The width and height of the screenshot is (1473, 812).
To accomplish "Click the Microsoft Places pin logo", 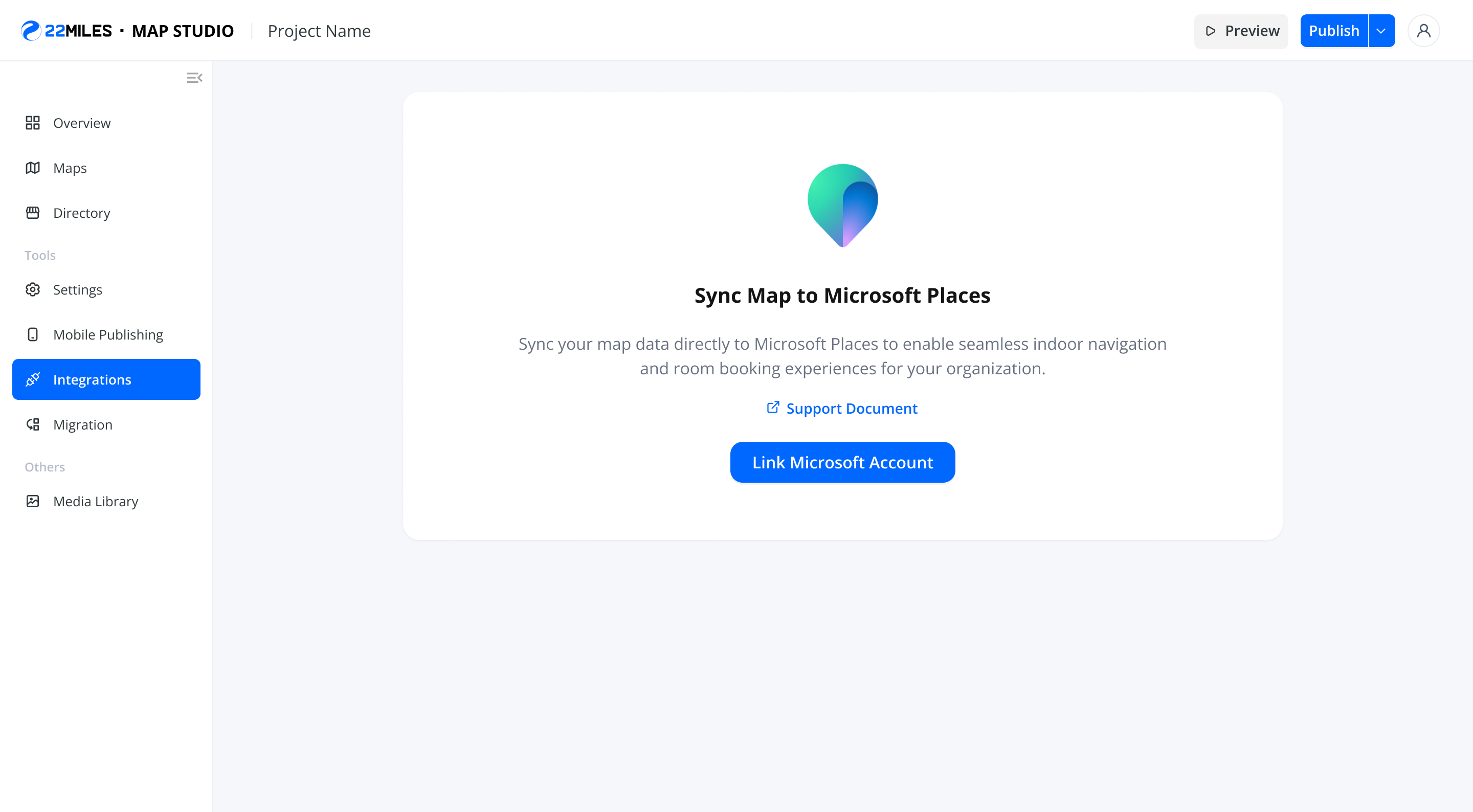I will pos(842,205).
